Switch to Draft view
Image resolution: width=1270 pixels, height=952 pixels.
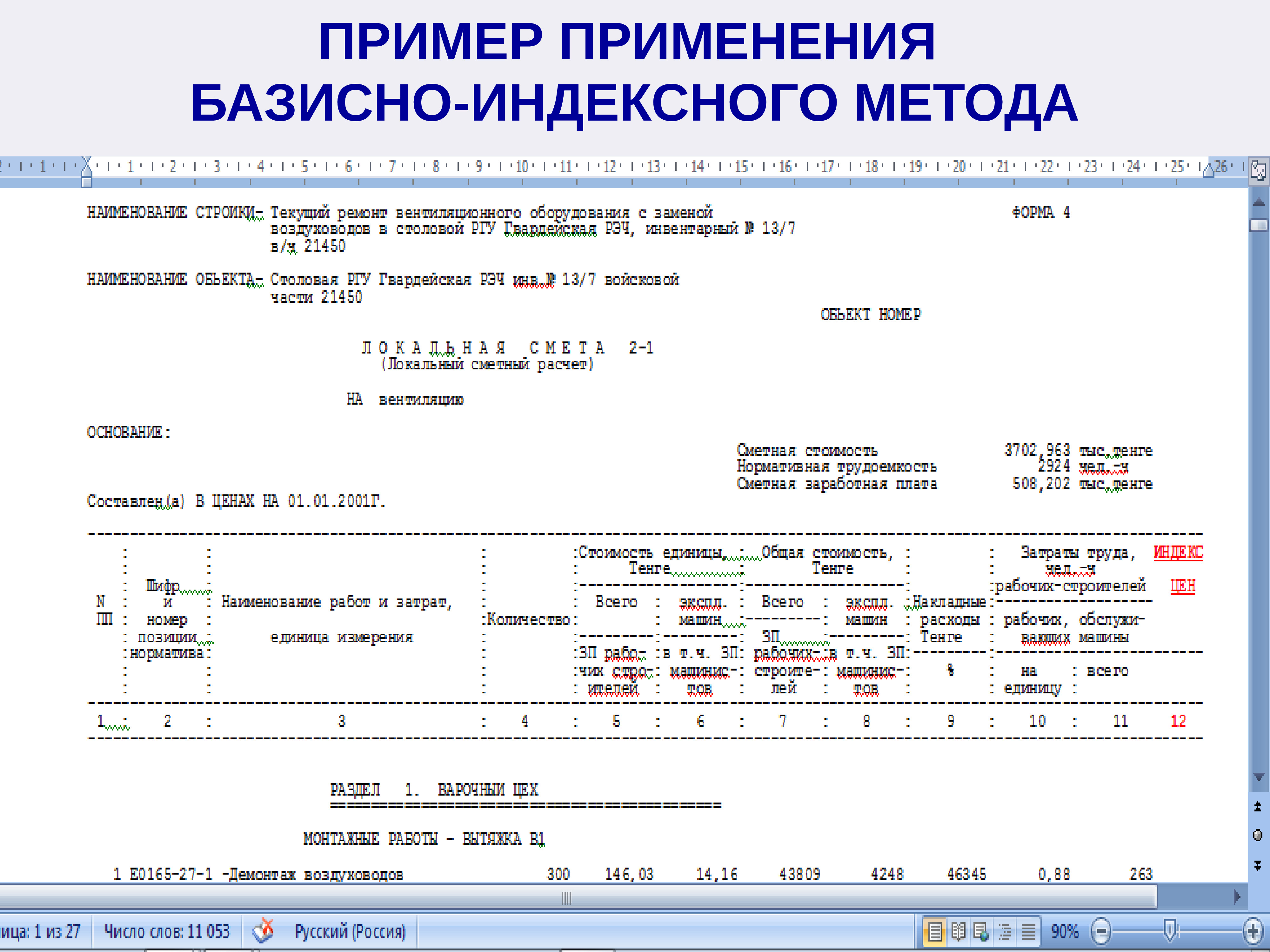click(1028, 931)
